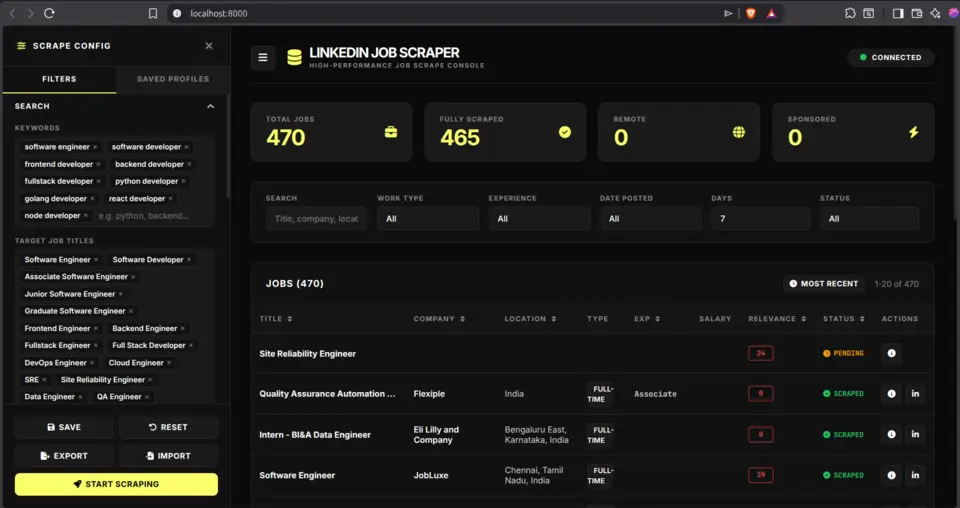The width and height of the screenshot is (960, 508).
Task: Click sidebar vertical scrollbar
Action: (228, 147)
